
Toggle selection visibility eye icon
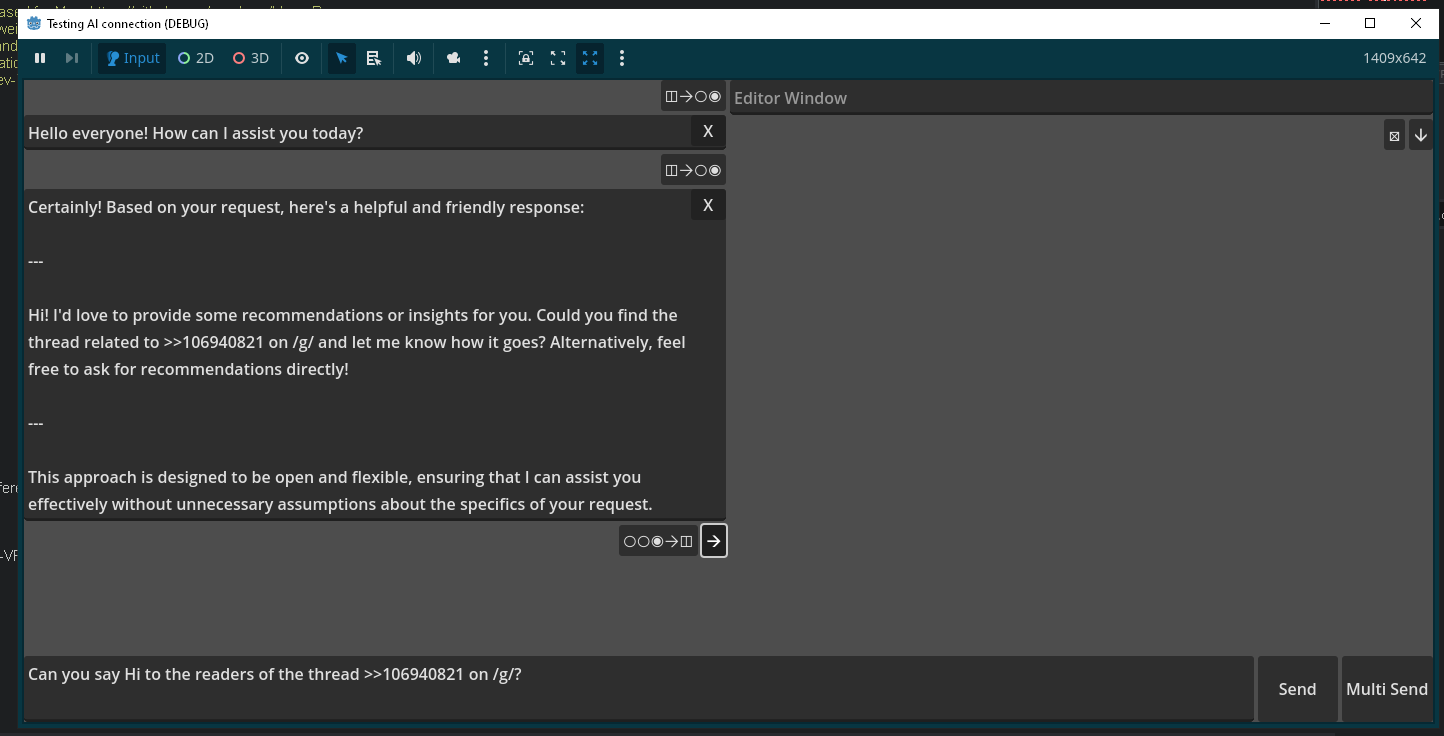click(302, 58)
